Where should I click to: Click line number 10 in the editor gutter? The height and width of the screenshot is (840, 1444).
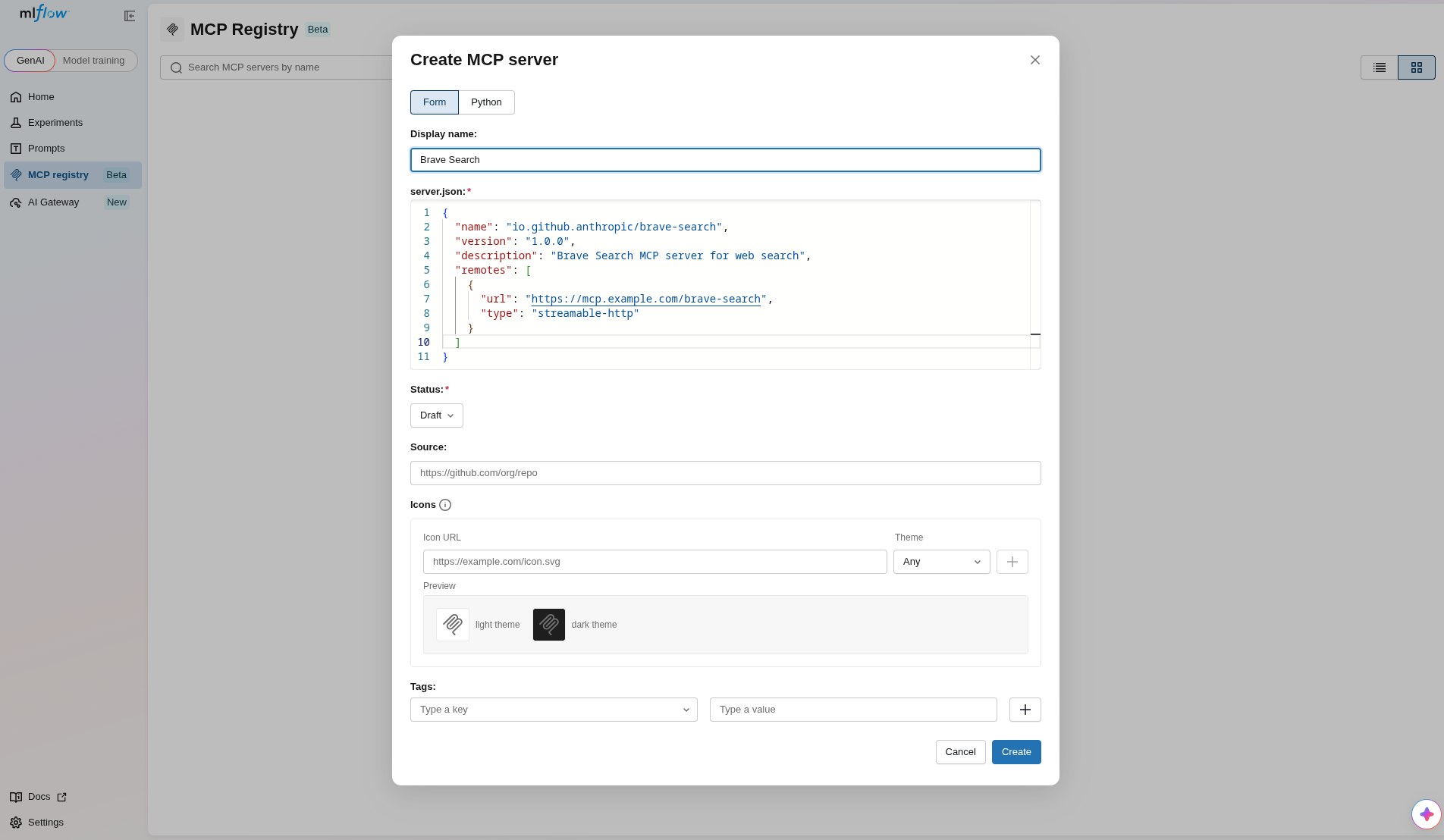coord(424,343)
